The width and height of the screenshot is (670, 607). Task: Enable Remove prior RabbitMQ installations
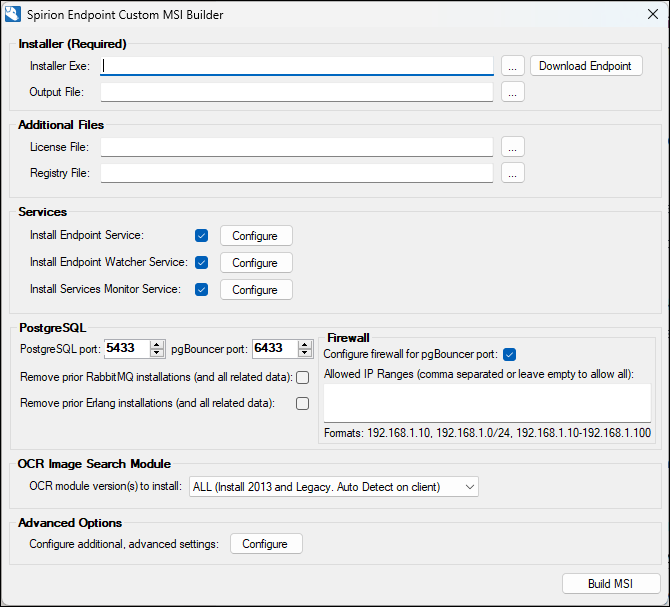pos(302,377)
